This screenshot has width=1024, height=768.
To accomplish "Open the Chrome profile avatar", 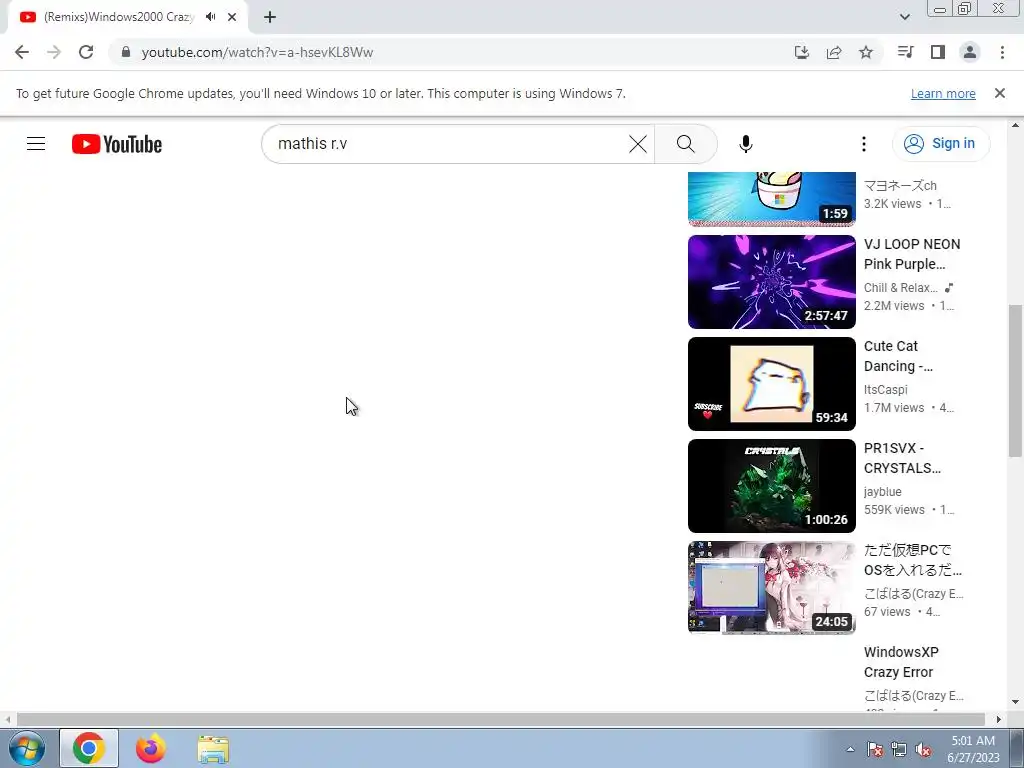I will click(x=970, y=52).
